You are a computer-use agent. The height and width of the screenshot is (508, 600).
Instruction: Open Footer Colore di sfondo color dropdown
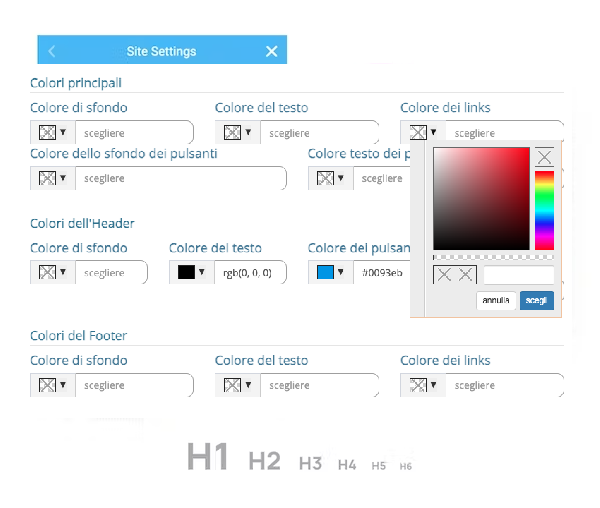coord(53,385)
